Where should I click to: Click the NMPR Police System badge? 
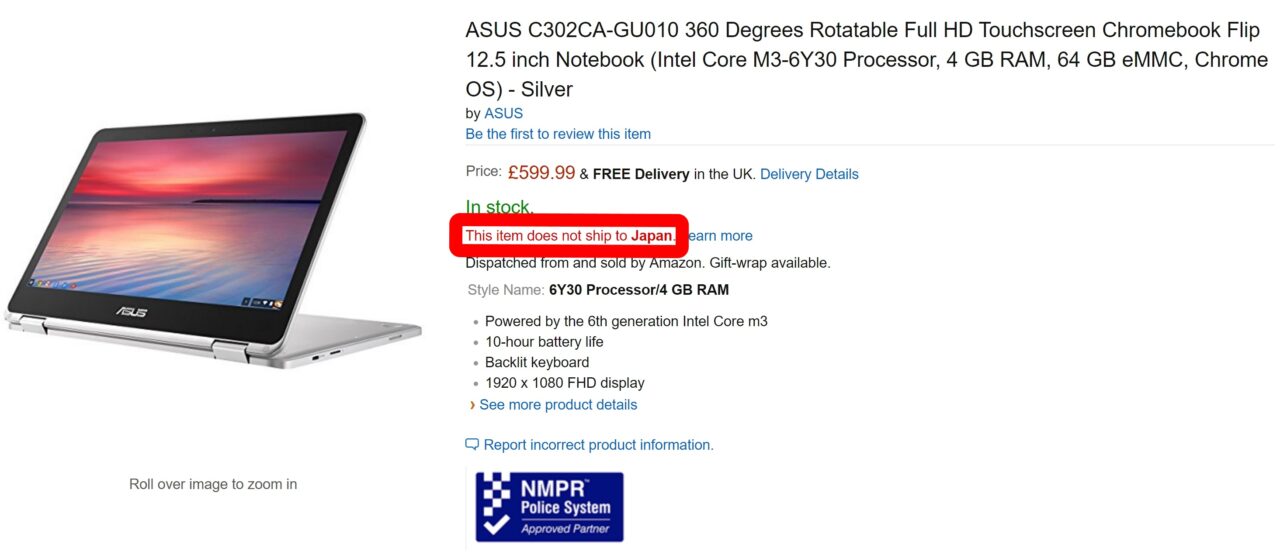[549, 507]
